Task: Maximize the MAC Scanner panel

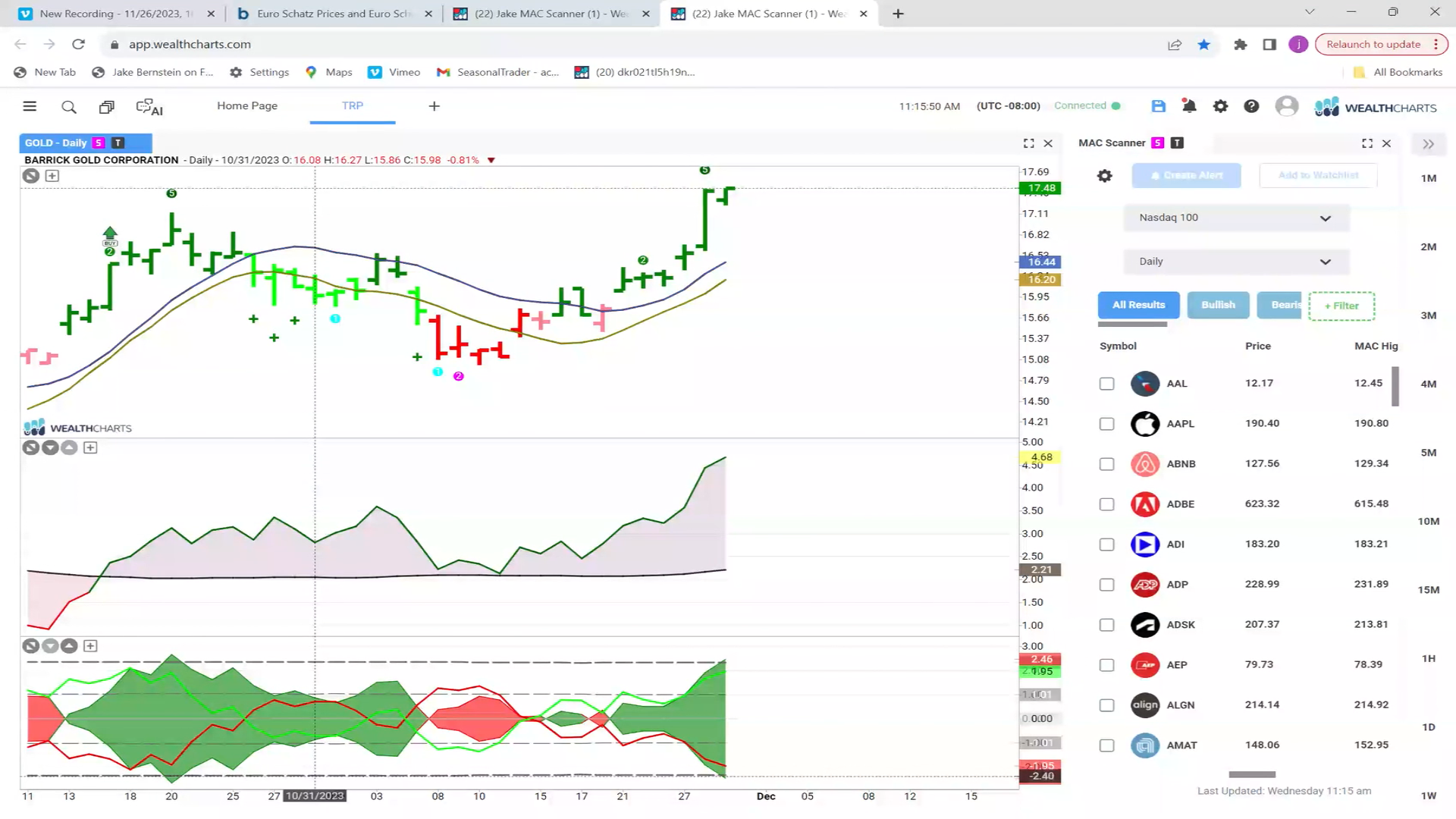Action: point(1367,143)
